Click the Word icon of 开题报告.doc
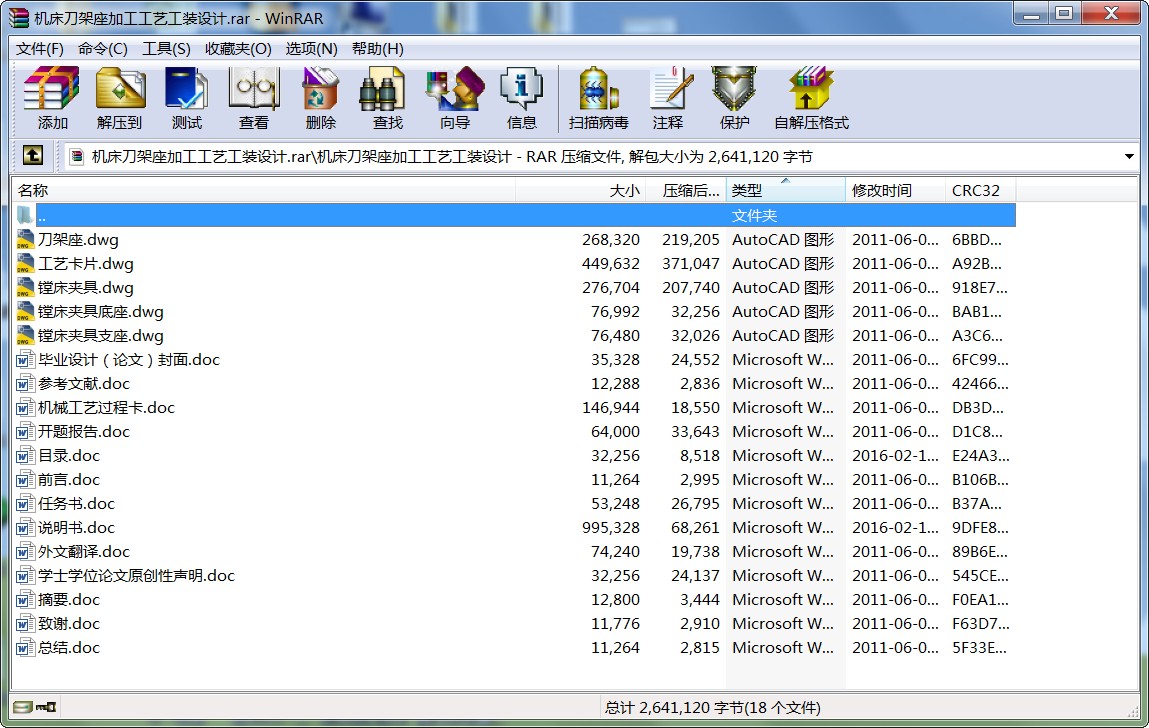Viewport: 1149px width, 728px height. [x=25, y=432]
